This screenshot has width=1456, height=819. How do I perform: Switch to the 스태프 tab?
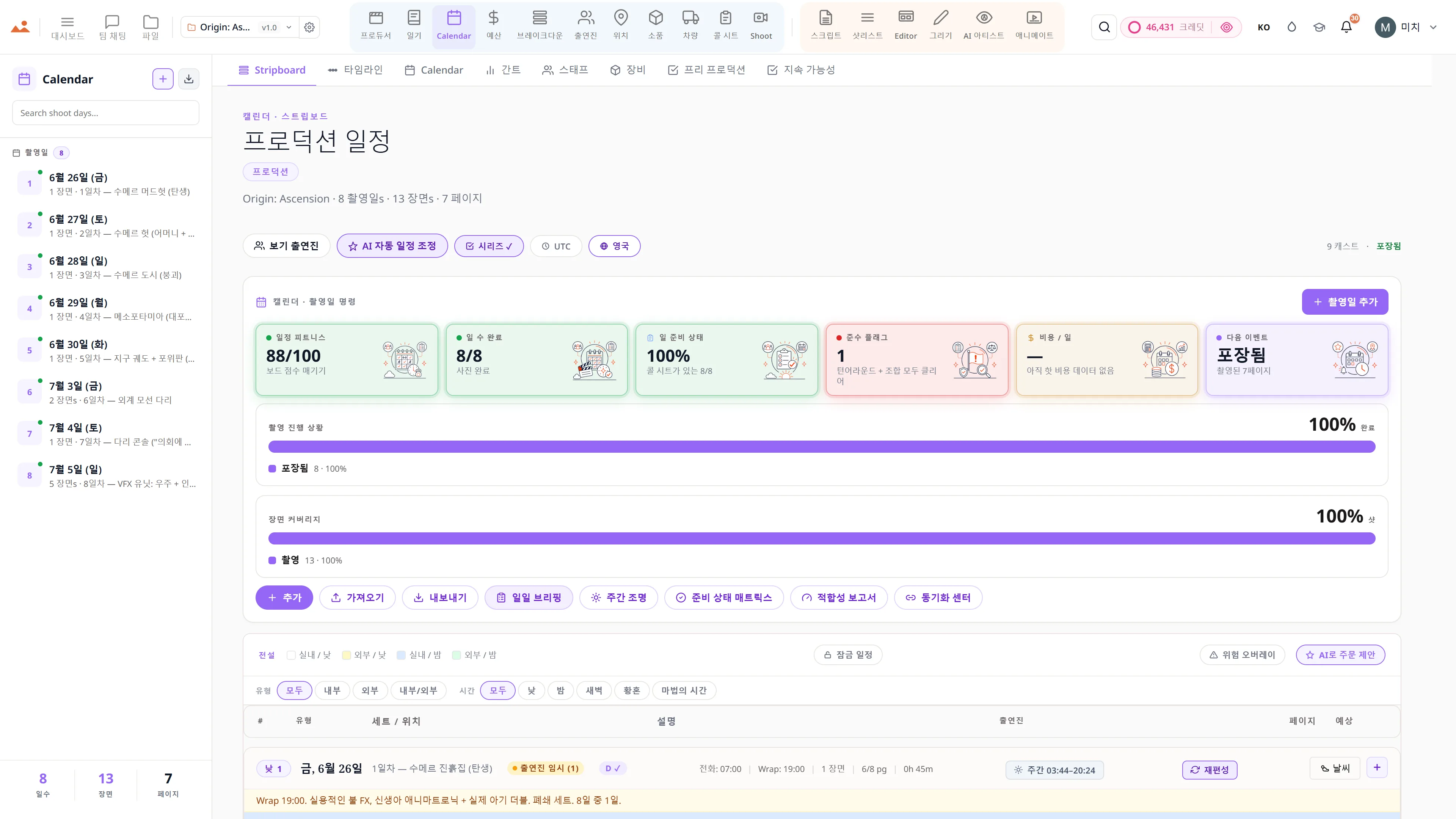point(565,70)
